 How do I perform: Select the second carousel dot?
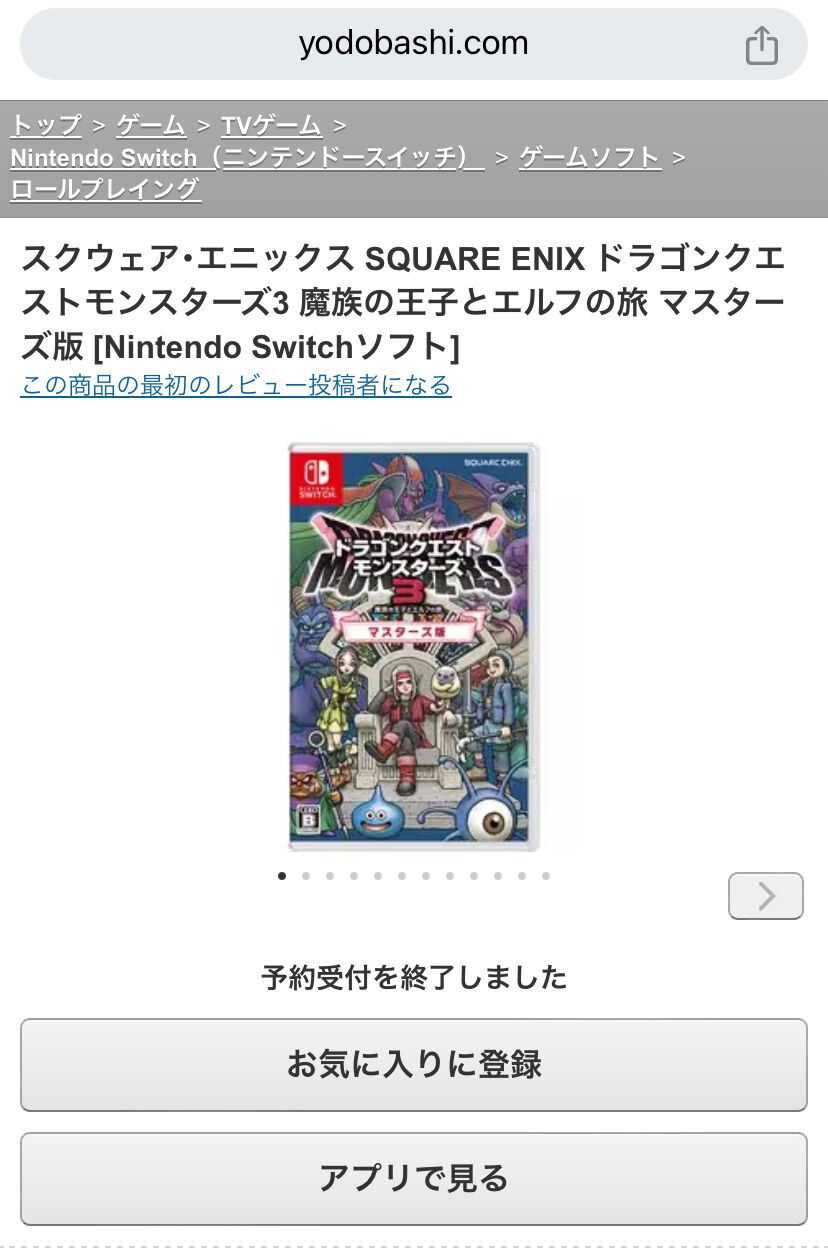tap(306, 876)
